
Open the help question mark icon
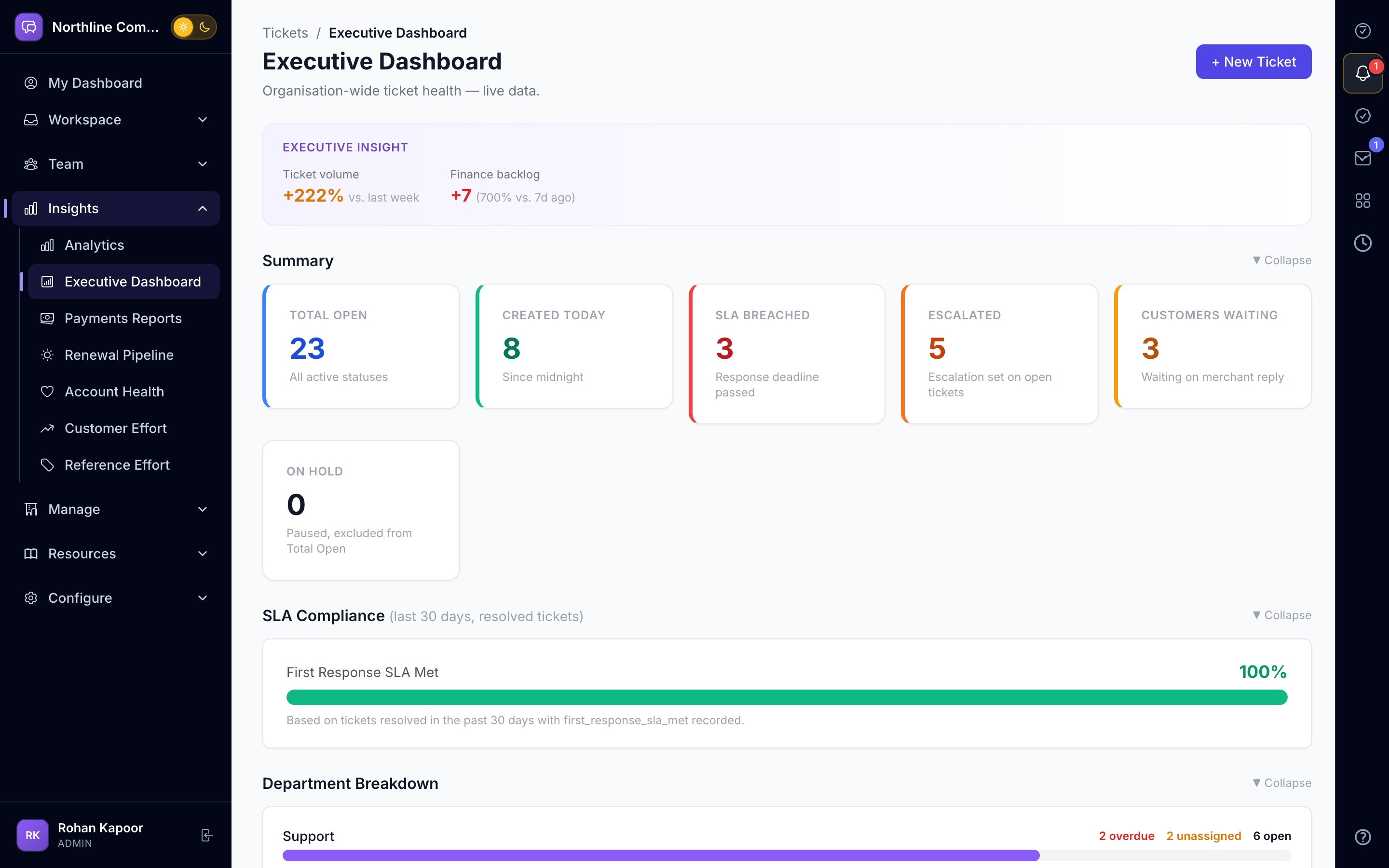[x=1362, y=837]
